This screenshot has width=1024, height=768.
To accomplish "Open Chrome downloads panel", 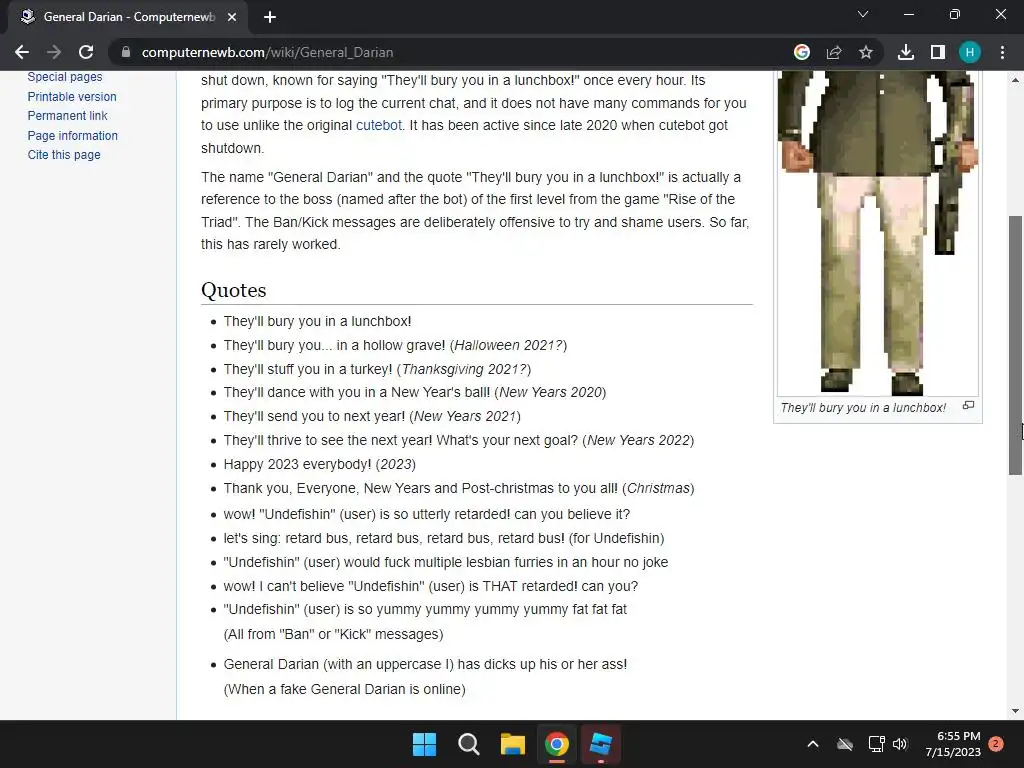I will (x=906, y=52).
